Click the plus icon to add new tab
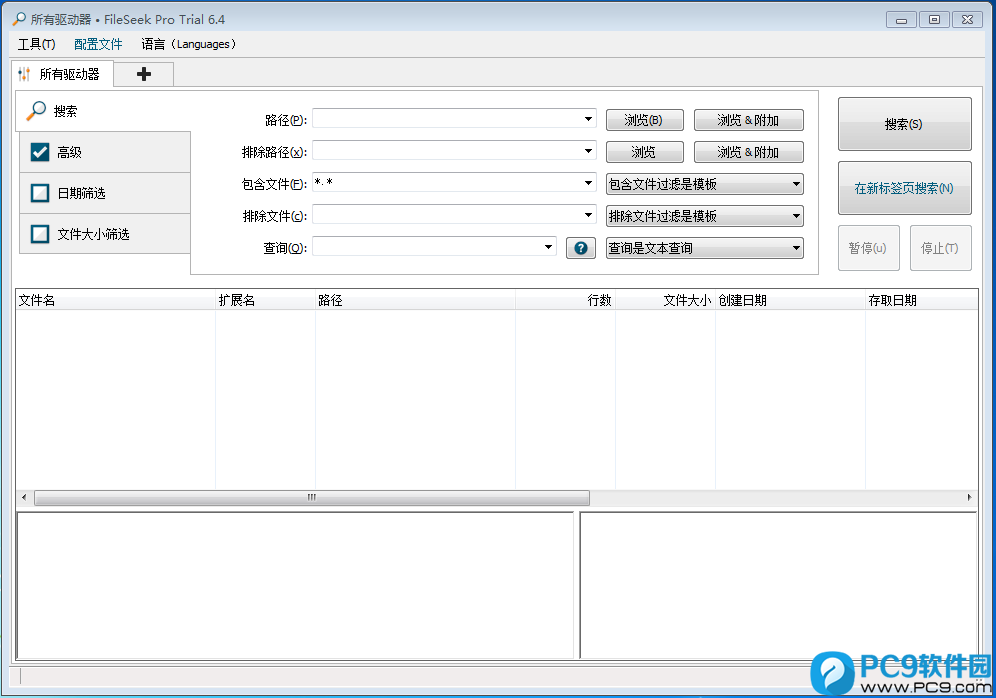This screenshot has height=698, width=996. tap(144, 74)
